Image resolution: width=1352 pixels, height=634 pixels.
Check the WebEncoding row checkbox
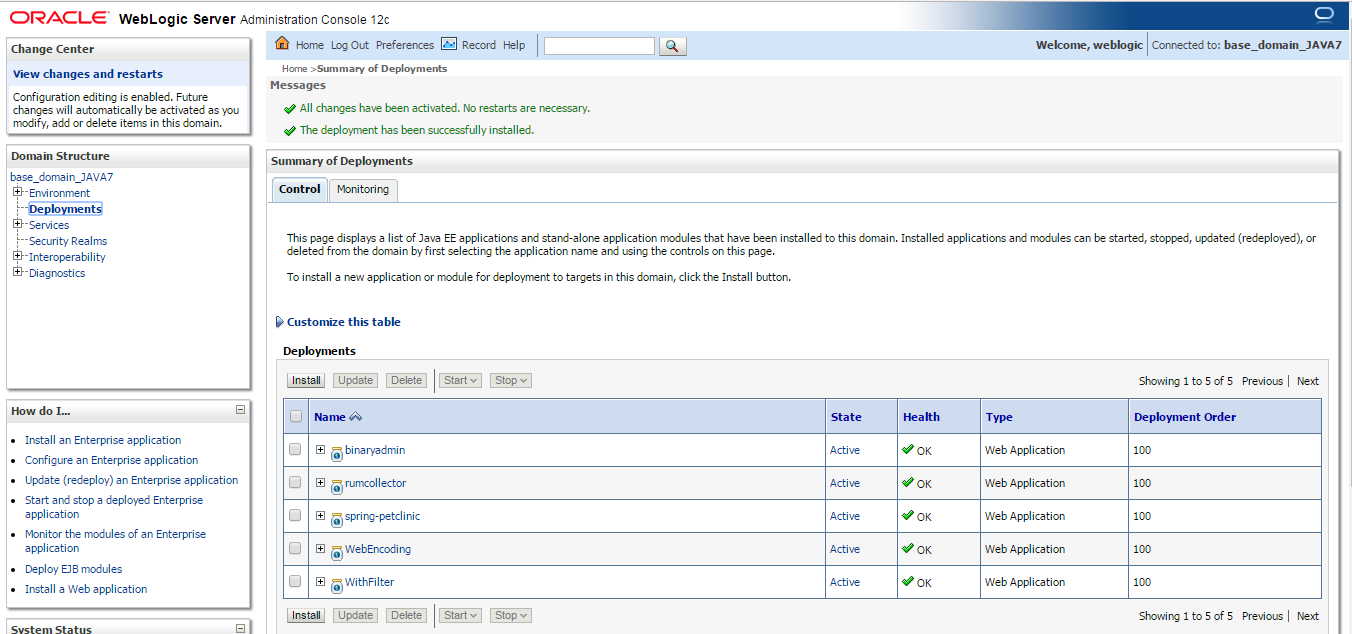tap(295, 548)
